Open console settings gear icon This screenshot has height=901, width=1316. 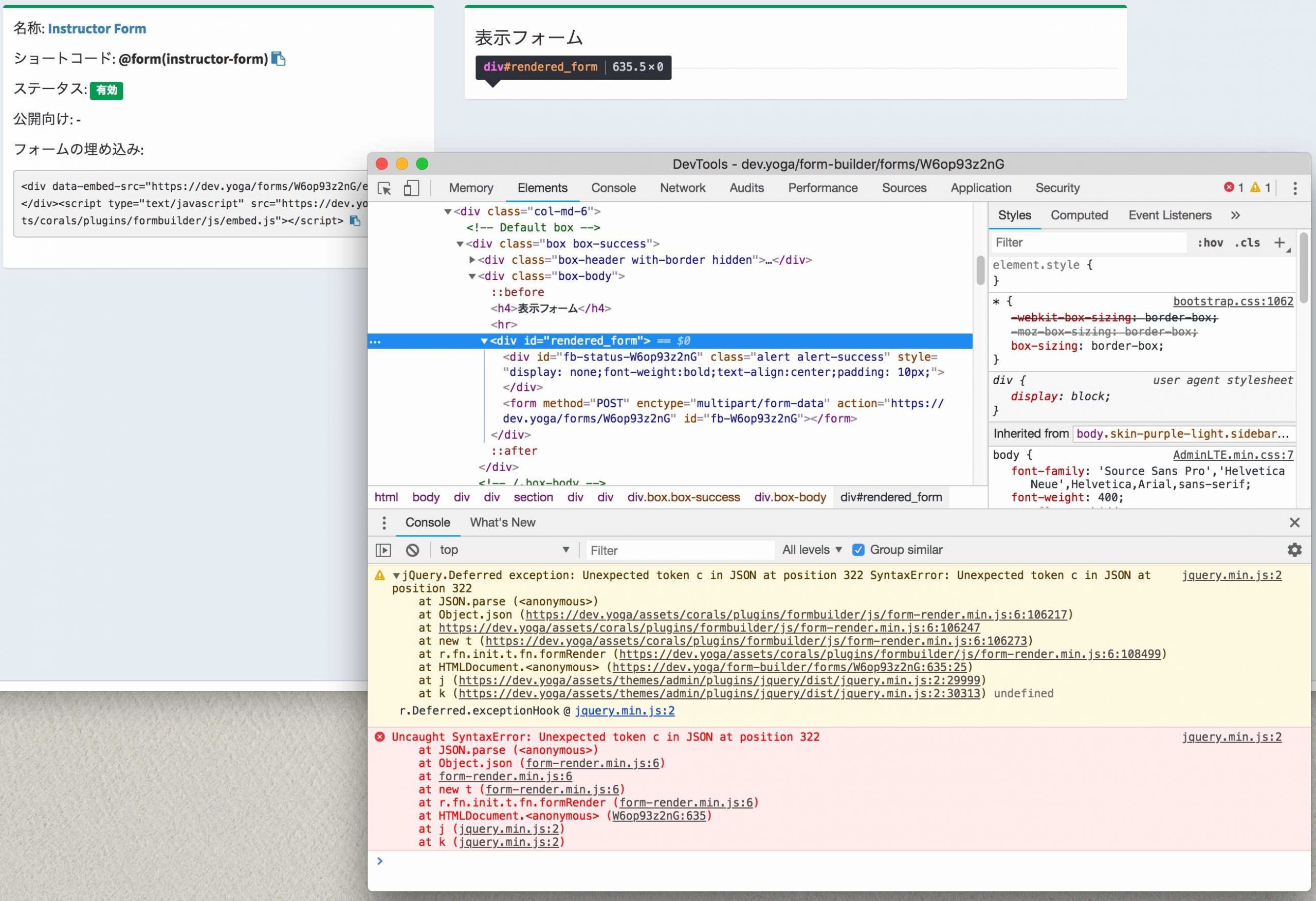click(1294, 550)
